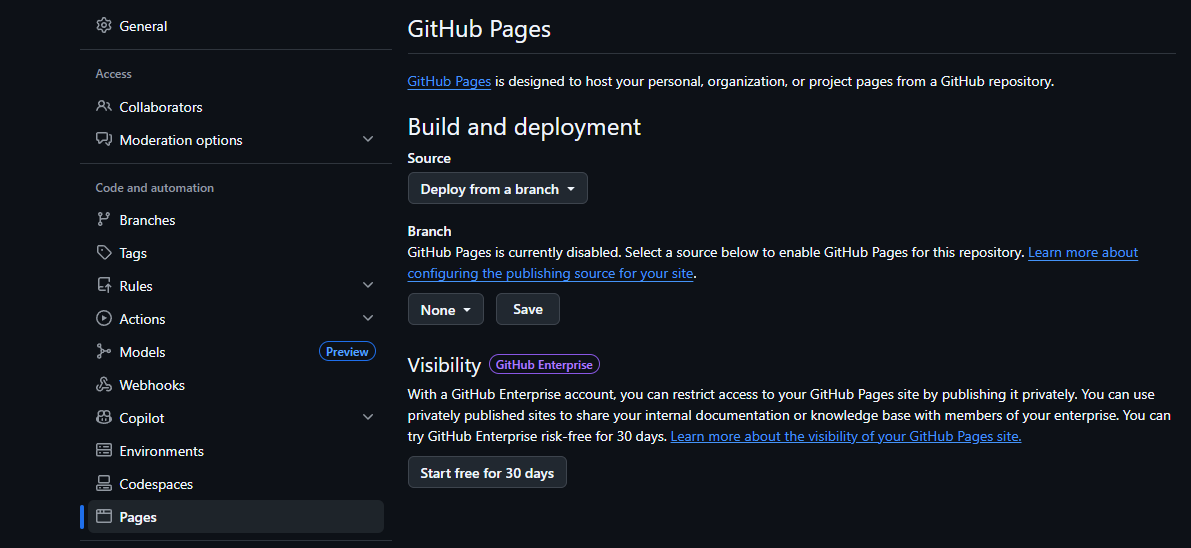Click the Copilot icon in sidebar

coord(103,417)
